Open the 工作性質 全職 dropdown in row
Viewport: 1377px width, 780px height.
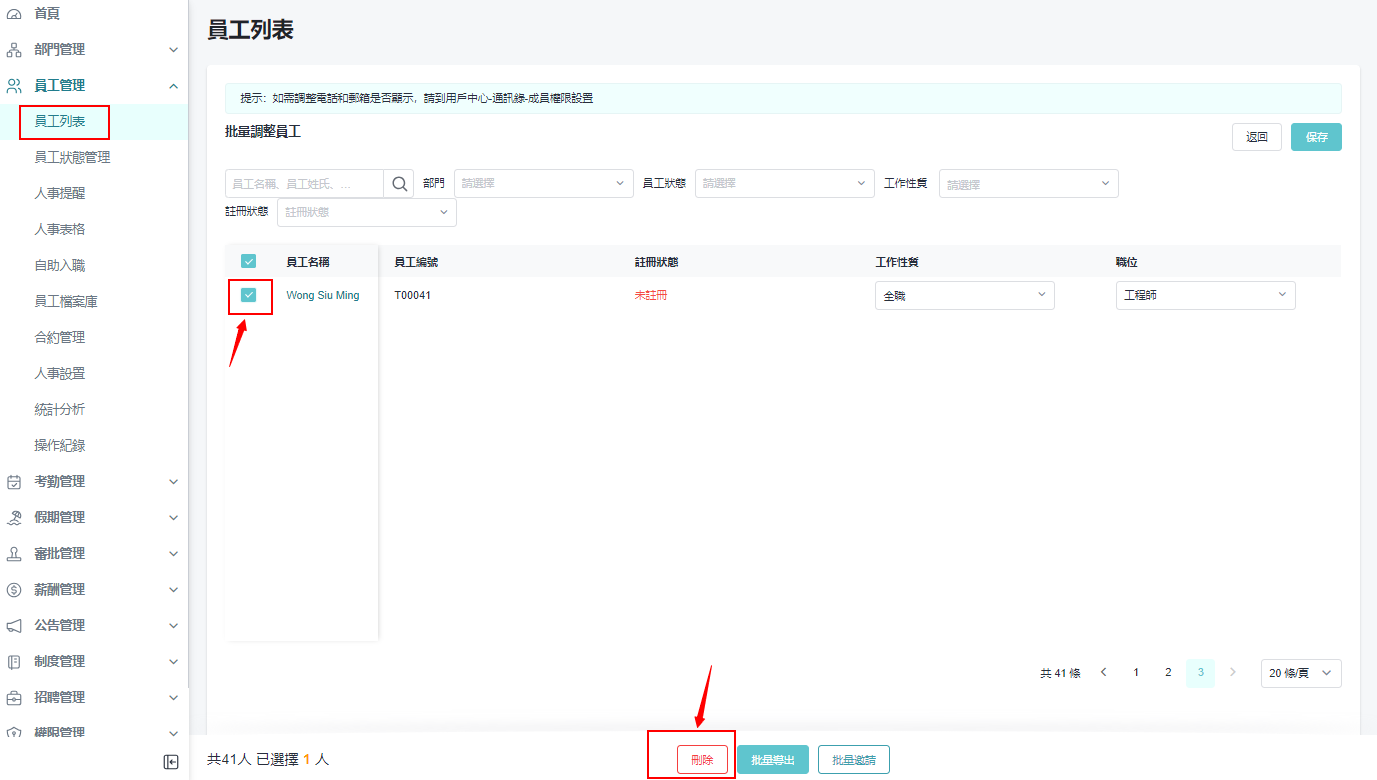point(964,296)
